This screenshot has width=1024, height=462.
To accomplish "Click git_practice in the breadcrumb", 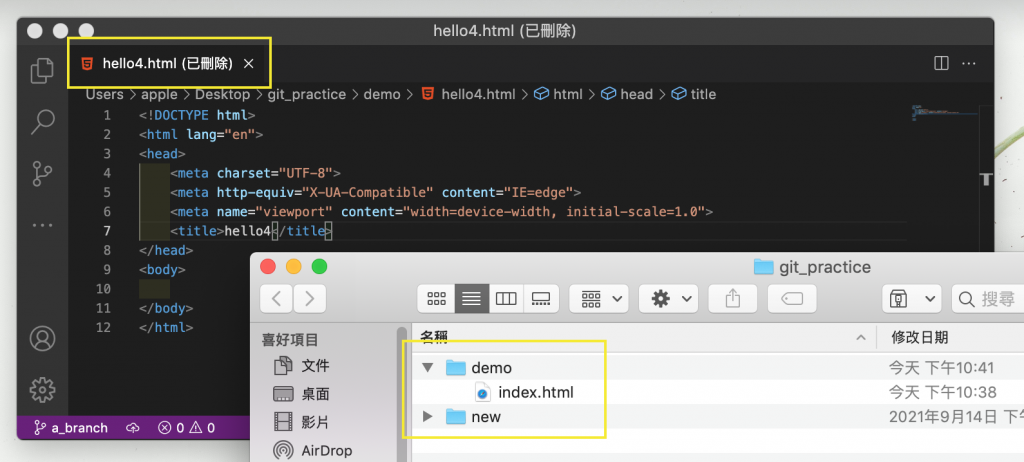I will (x=307, y=94).
